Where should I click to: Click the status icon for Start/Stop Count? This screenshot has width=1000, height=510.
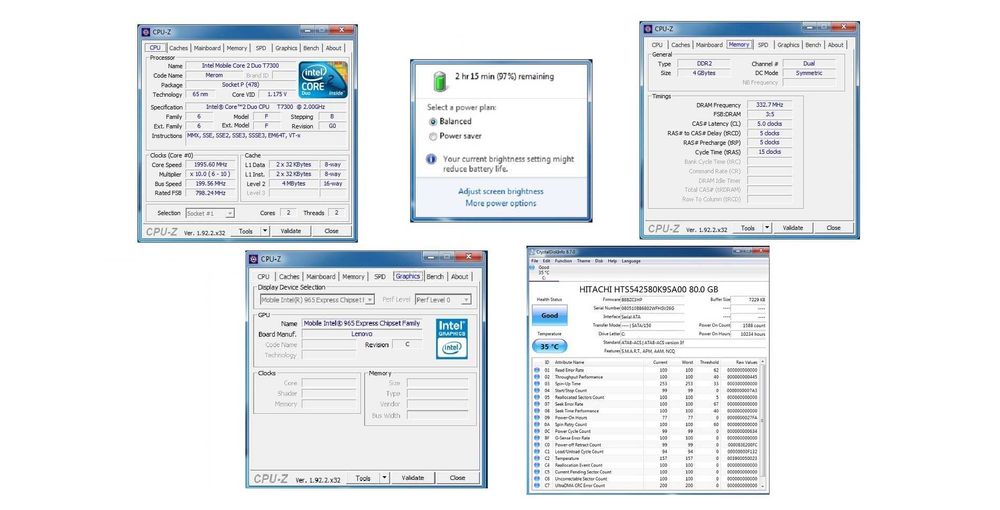537,390
